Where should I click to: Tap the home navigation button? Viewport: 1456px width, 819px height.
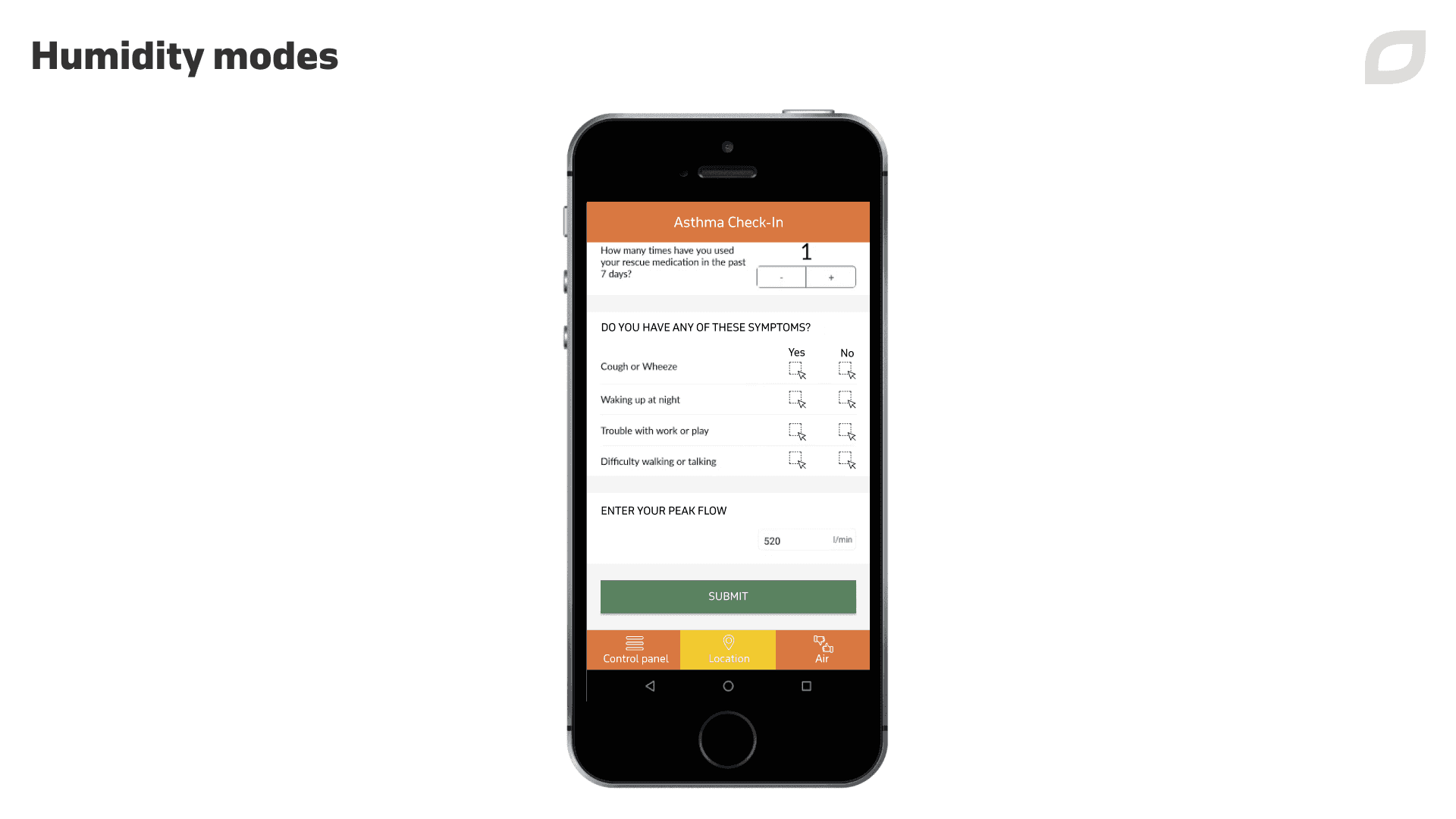pos(728,686)
